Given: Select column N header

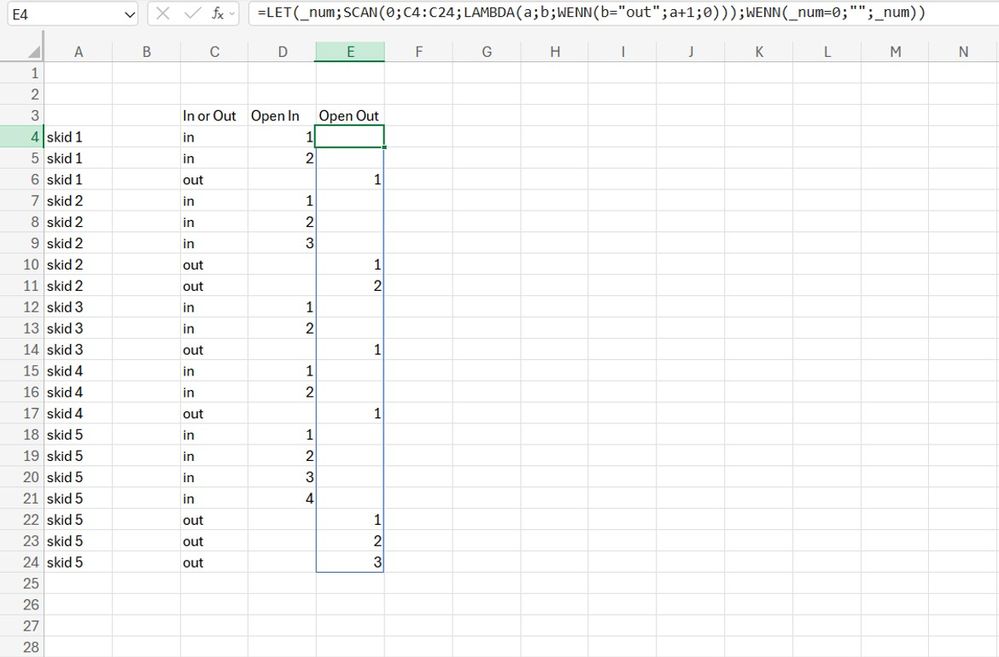Looking at the screenshot, I should click(x=963, y=52).
